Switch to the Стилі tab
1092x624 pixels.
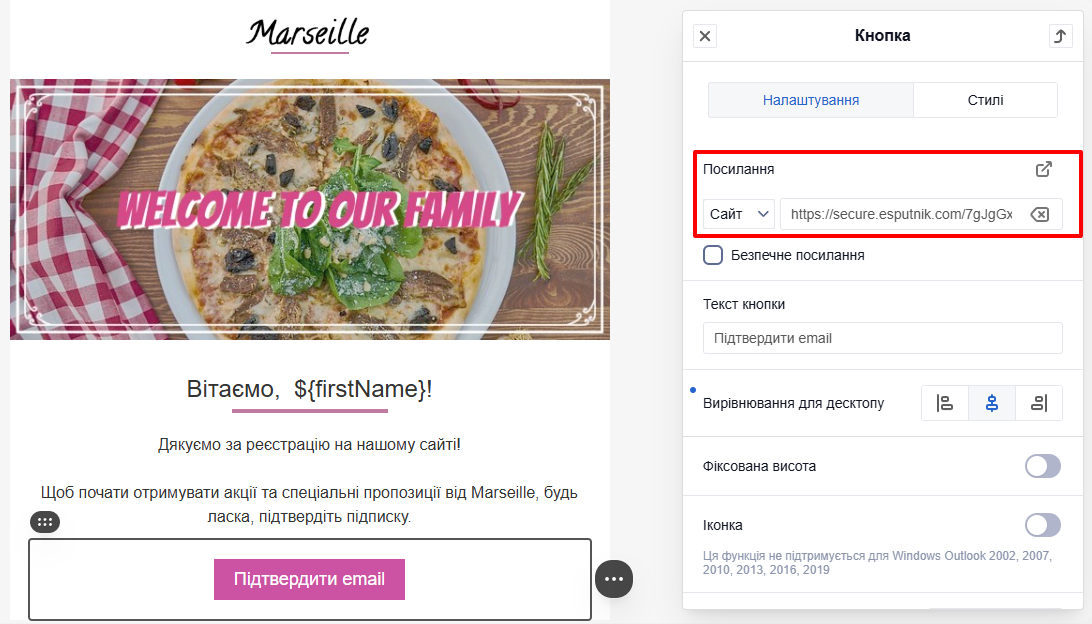(x=985, y=99)
